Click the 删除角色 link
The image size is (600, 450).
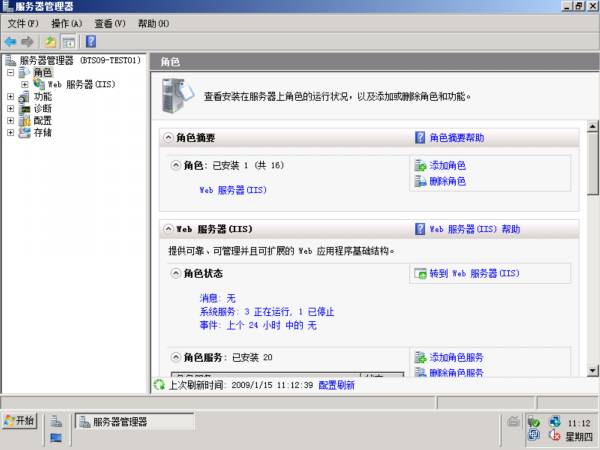pyautogui.click(x=448, y=181)
